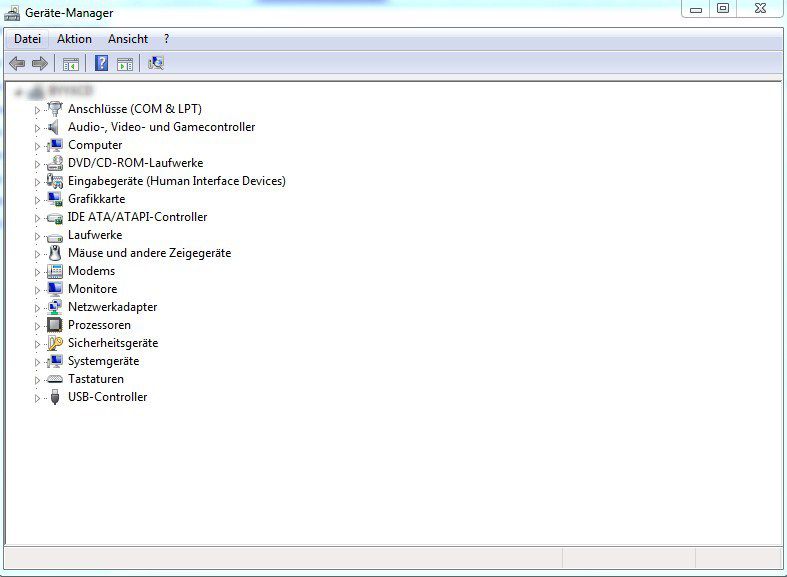The width and height of the screenshot is (787, 577).
Task: Click the show/hide console tree toolbar icon
Action: (71, 63)
